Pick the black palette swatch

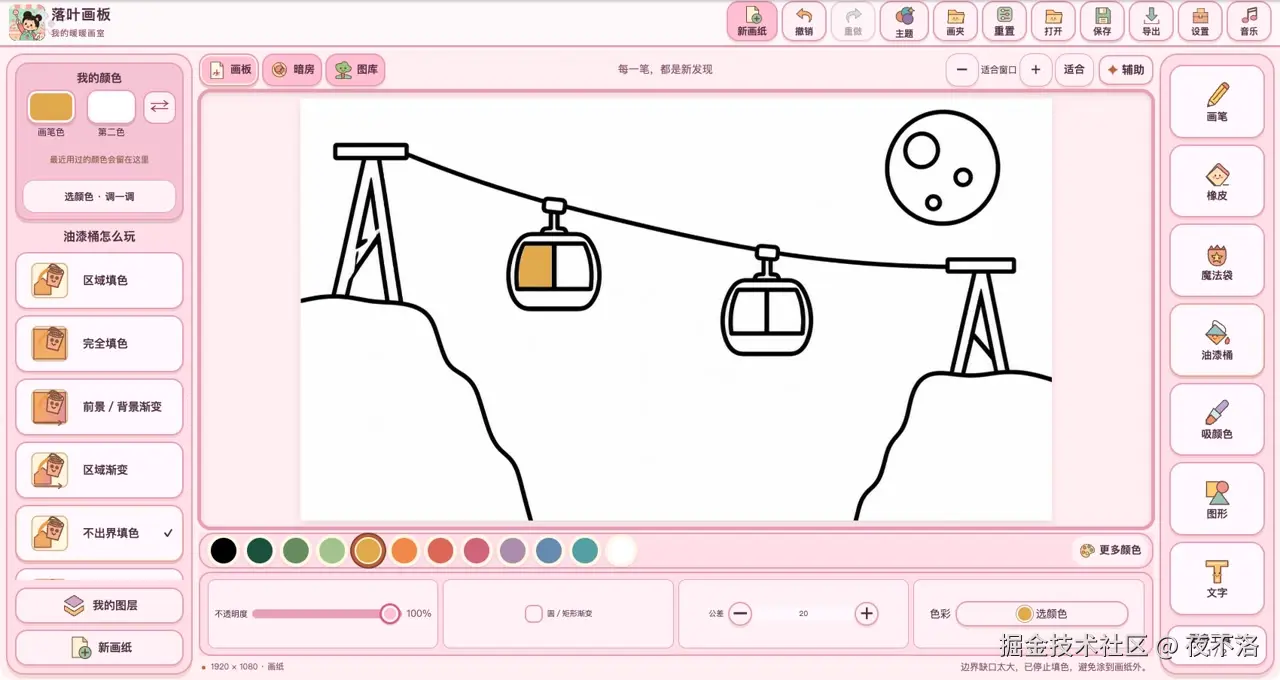(x=224, y=551)
